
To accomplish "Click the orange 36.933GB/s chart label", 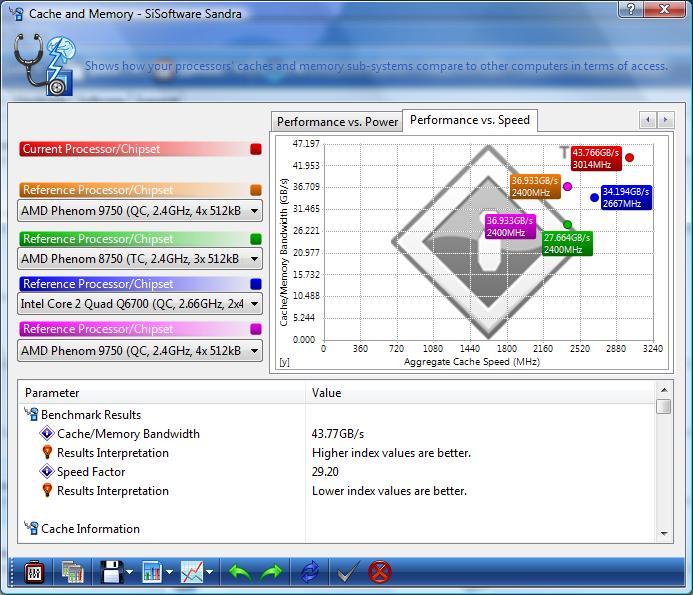I will [x=535, y=187].
